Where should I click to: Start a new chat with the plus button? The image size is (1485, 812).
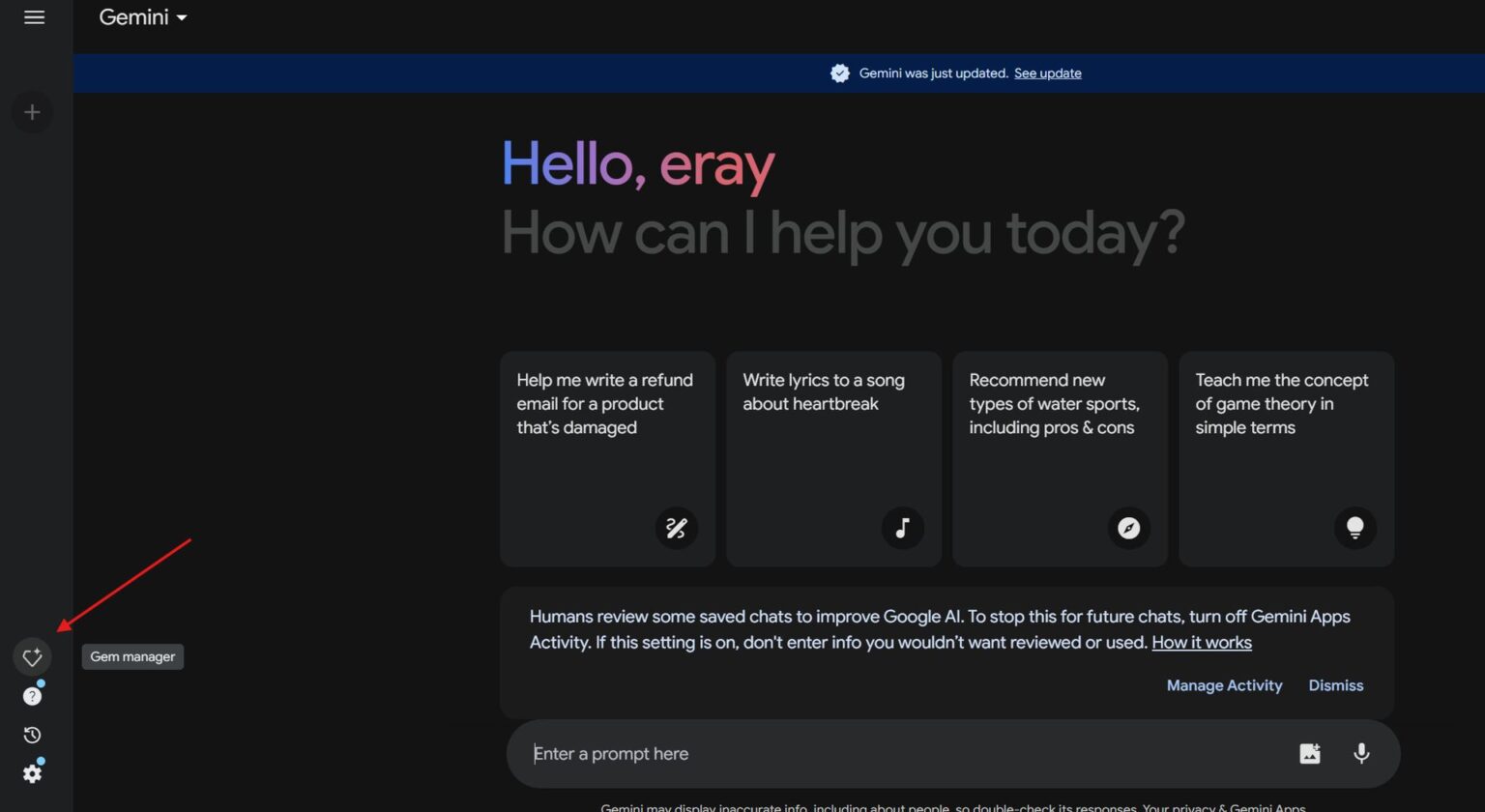(x=32, y=112)
